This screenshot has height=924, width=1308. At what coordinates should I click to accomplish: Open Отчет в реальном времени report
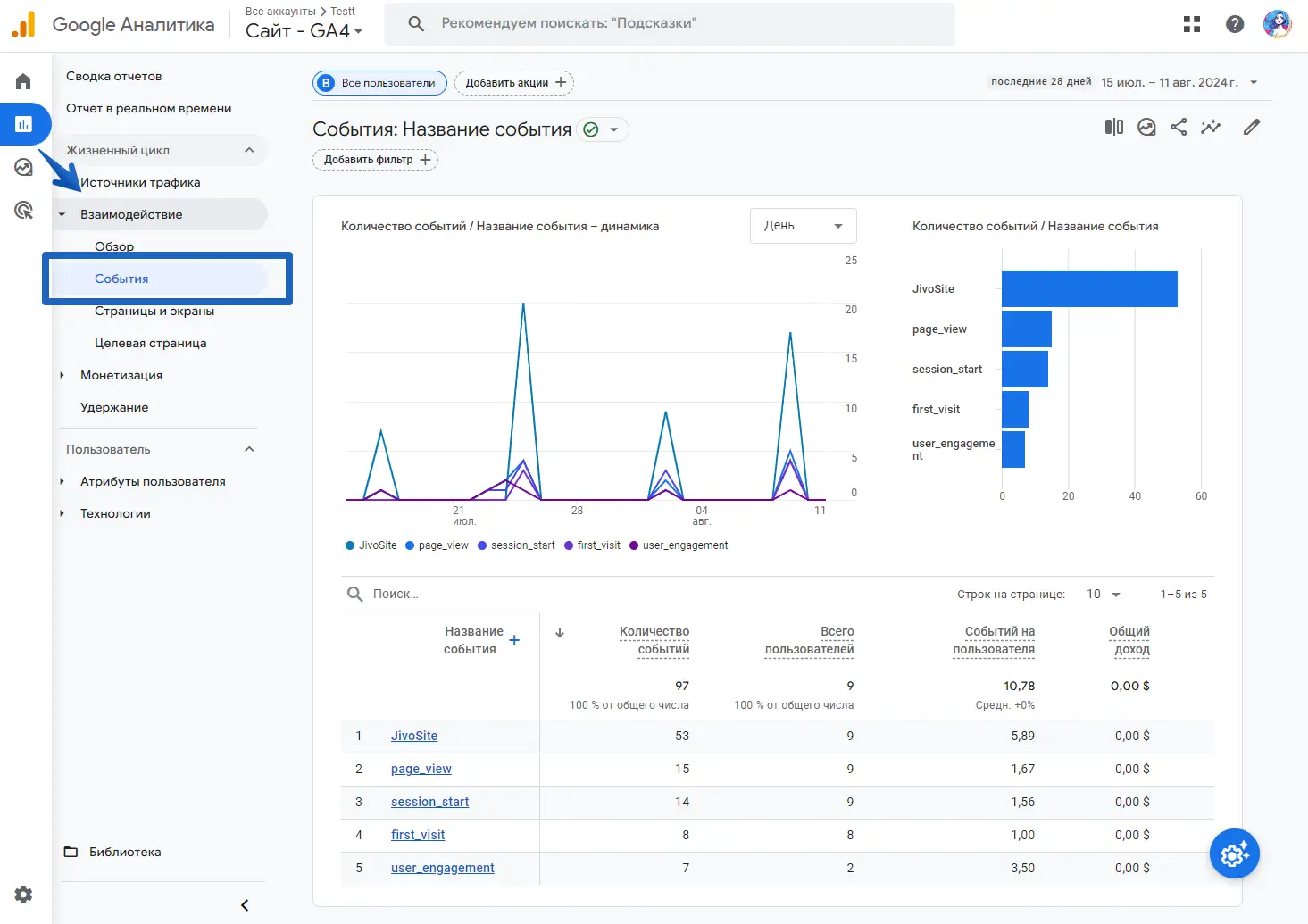pyautogui.click(x=148, y=108)
